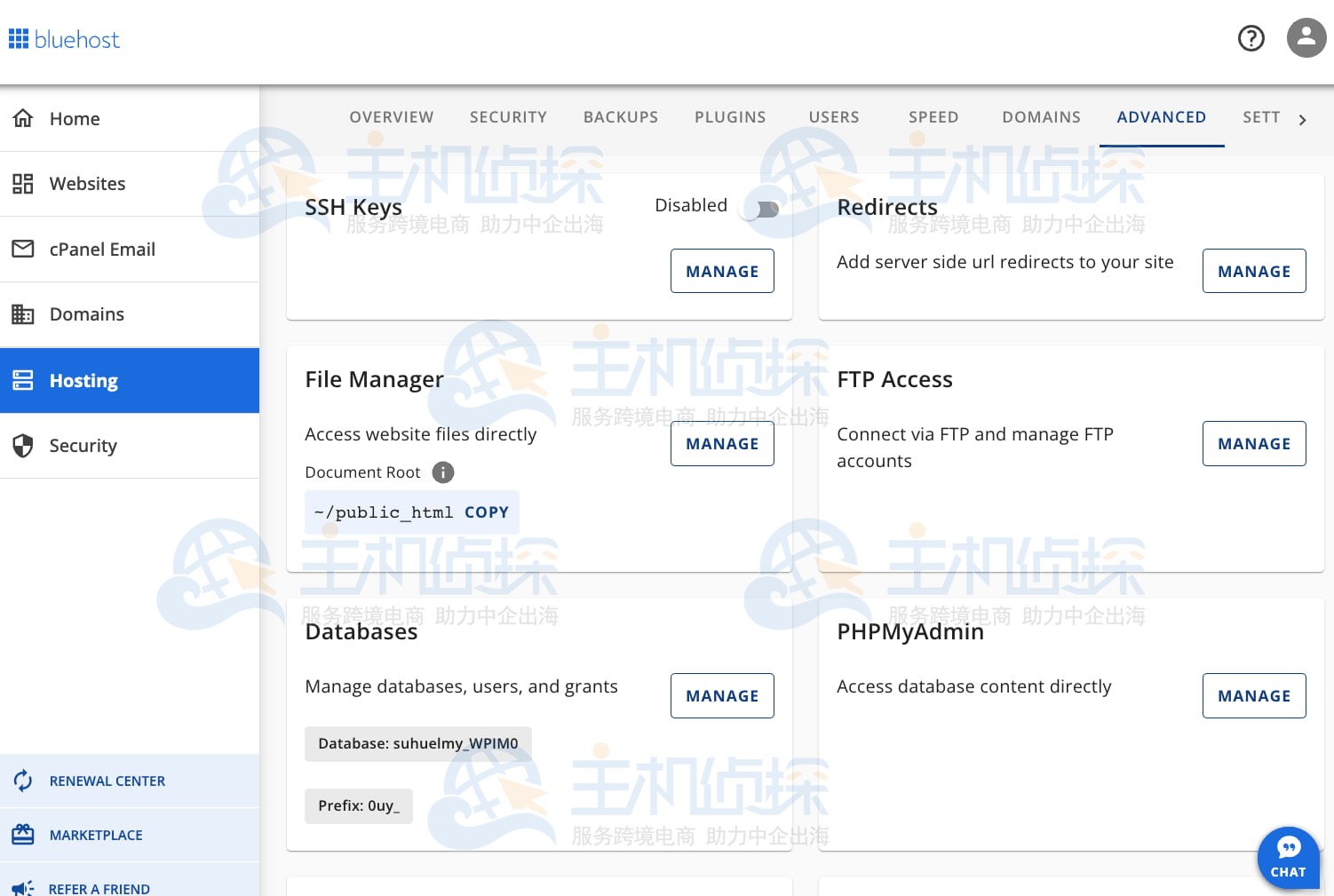The image size is (1334, 896).
Task: Click the Marketplace icon in sidebar
Action: coord(23,835)
